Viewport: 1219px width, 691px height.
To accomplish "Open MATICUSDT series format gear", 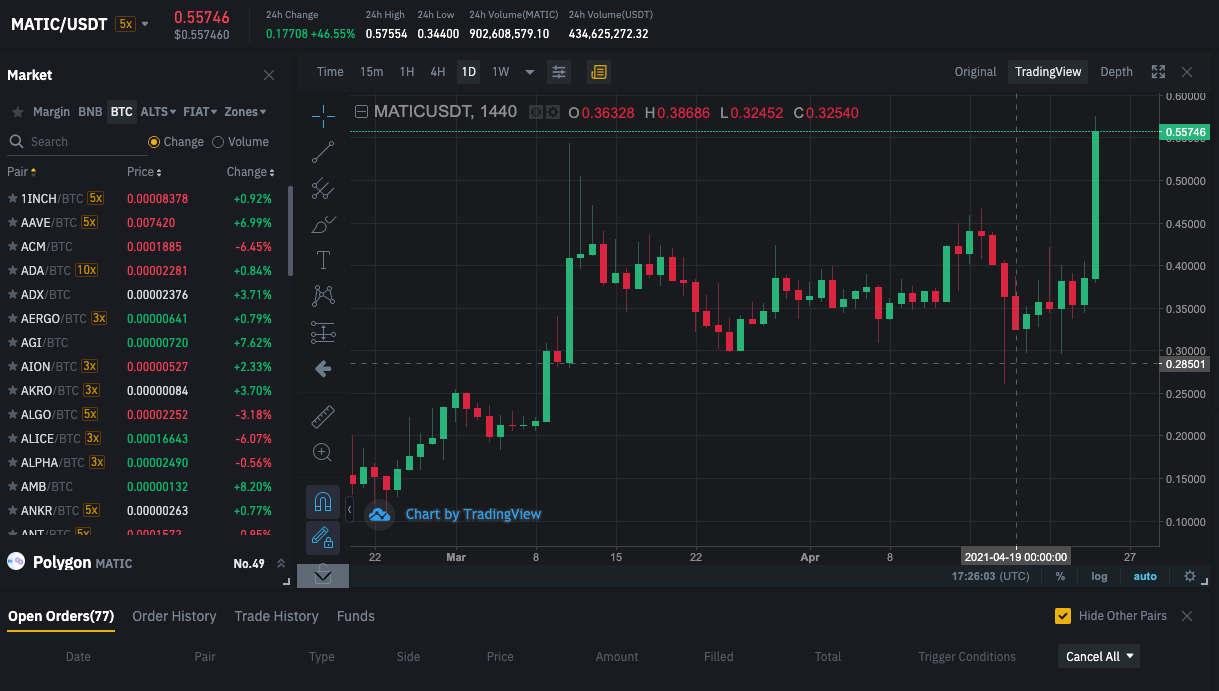I will (x=551, y=112).
